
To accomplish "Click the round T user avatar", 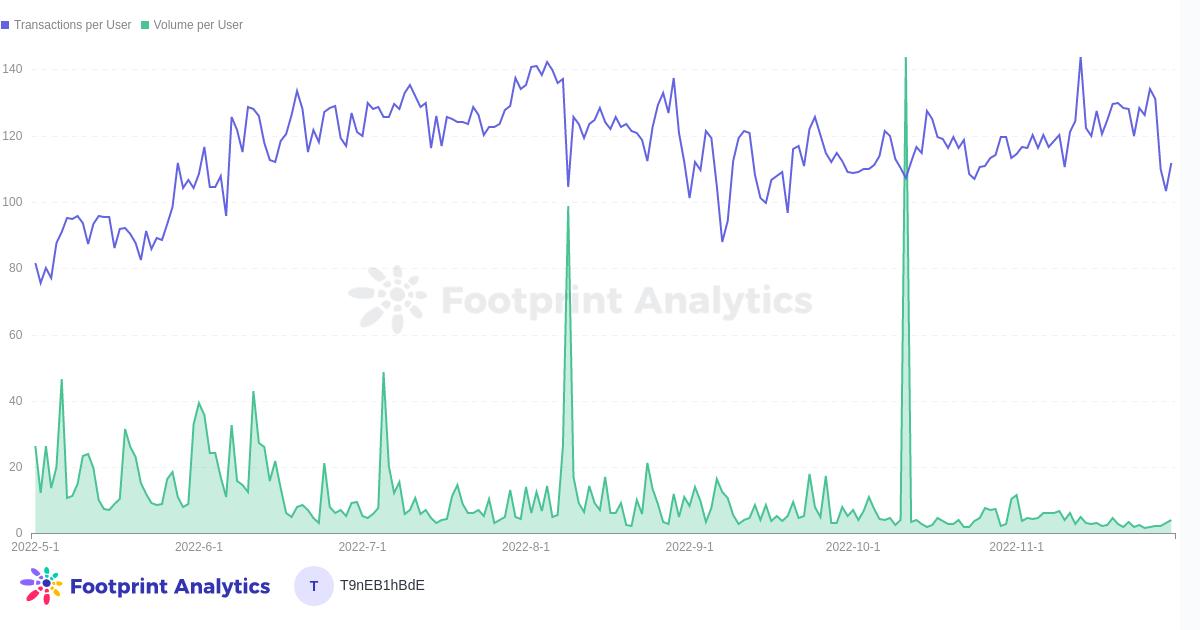I will point(313,586).
